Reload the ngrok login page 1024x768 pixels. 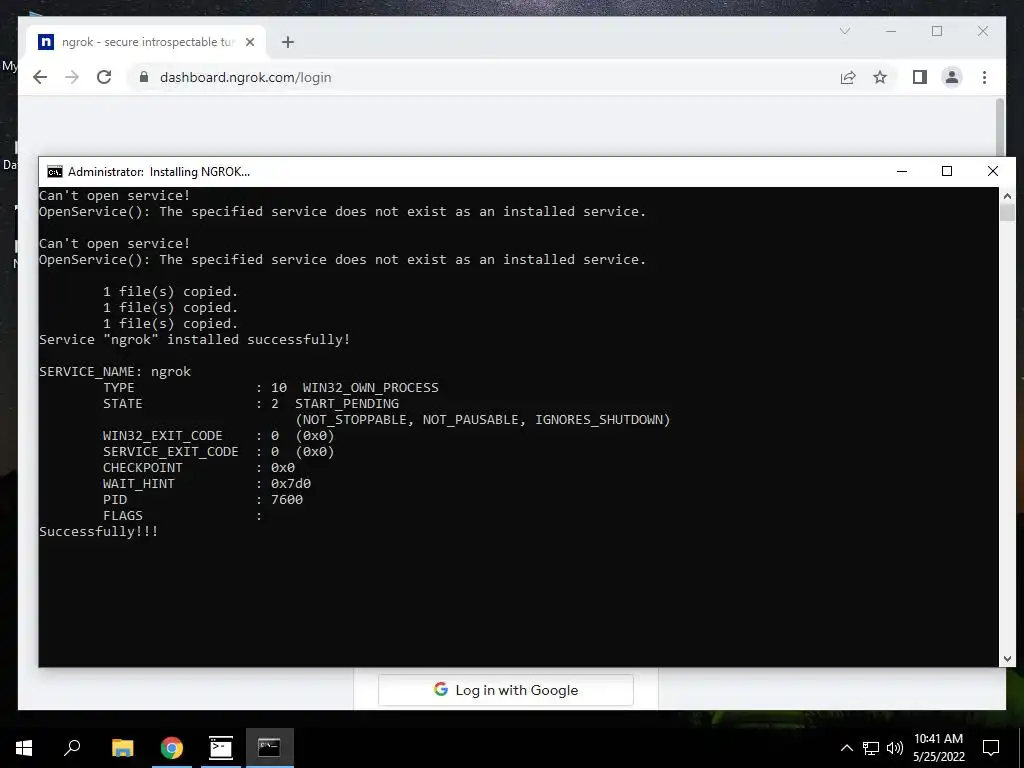104,77
